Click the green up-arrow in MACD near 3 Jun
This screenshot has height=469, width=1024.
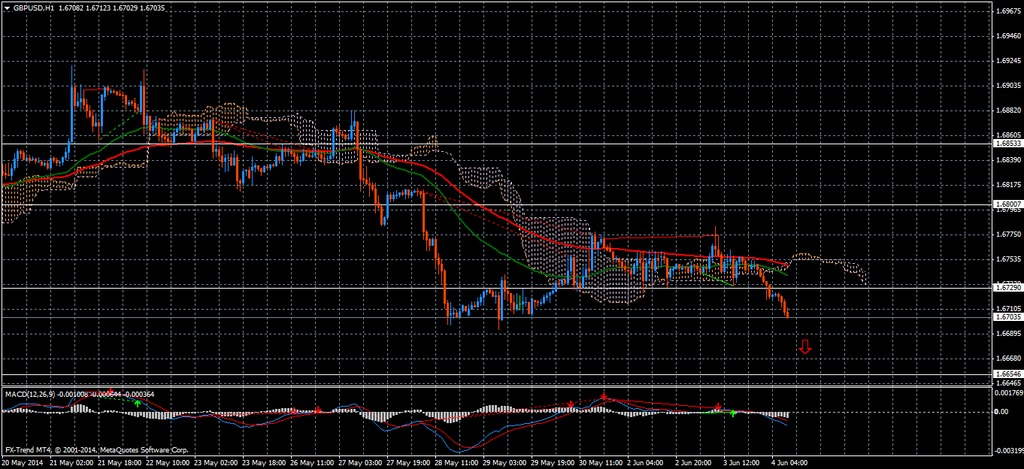pyautogui.click(x=732, y=412)
